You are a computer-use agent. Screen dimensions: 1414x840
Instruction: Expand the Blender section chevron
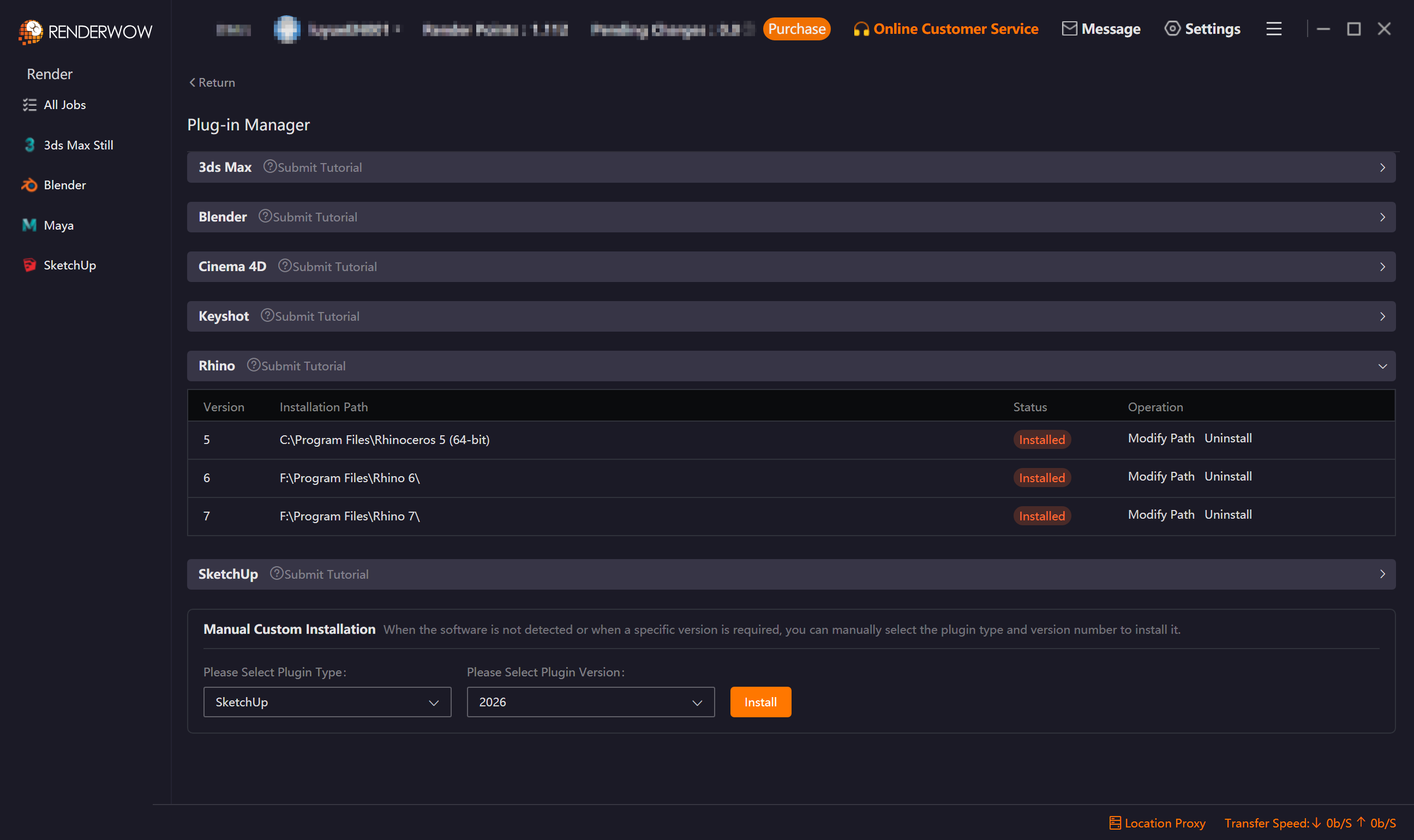pos(1382,217)
